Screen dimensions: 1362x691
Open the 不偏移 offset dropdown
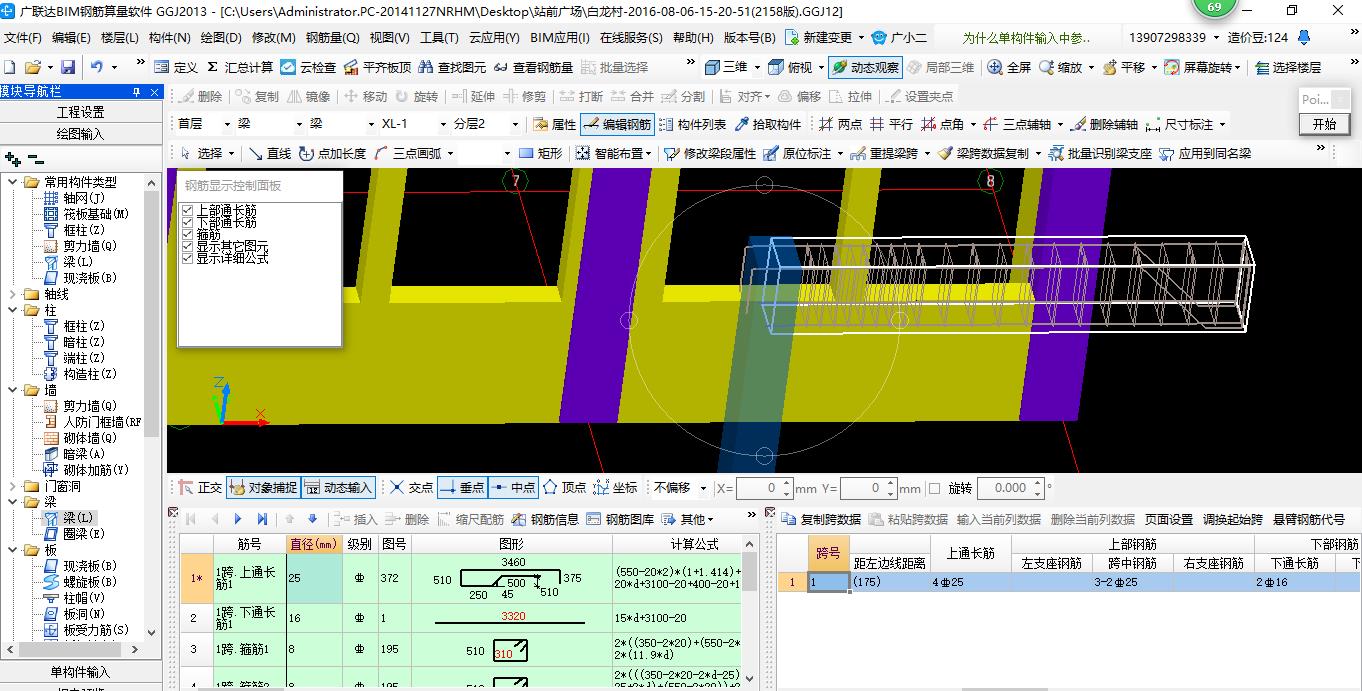(x=704, y=488)
